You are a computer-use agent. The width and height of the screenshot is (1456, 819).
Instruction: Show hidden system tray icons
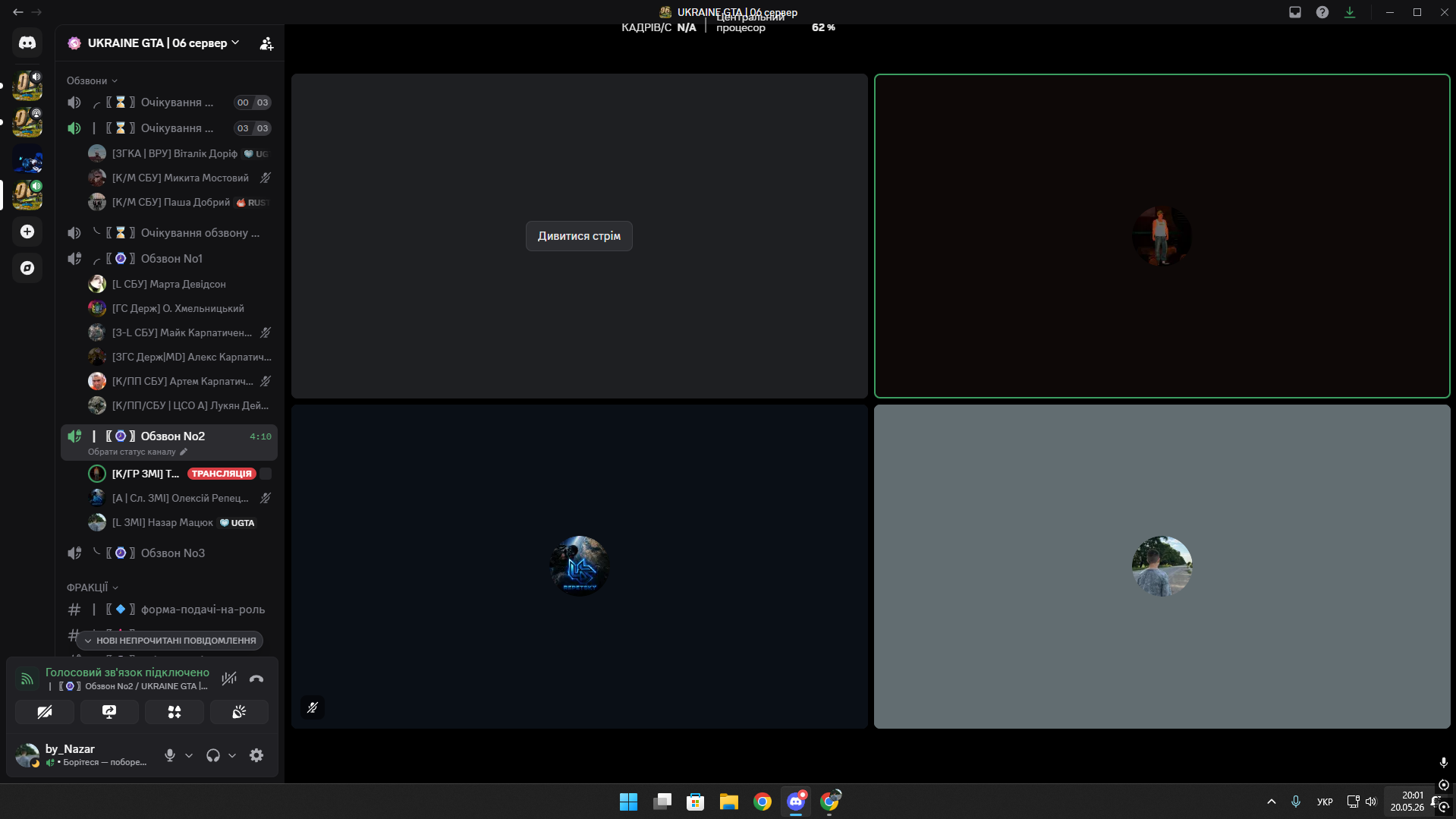(1272, 802)
